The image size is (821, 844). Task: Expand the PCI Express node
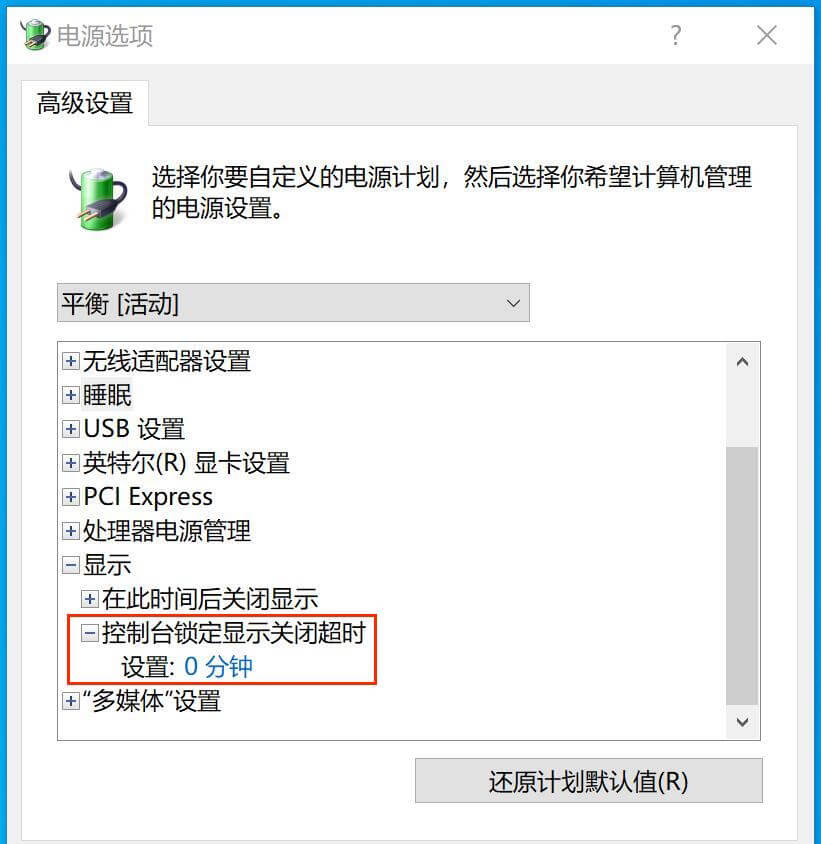[71, 497]
